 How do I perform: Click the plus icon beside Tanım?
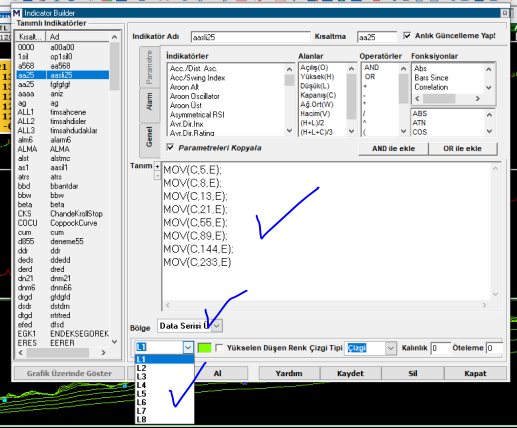point(157,166)
